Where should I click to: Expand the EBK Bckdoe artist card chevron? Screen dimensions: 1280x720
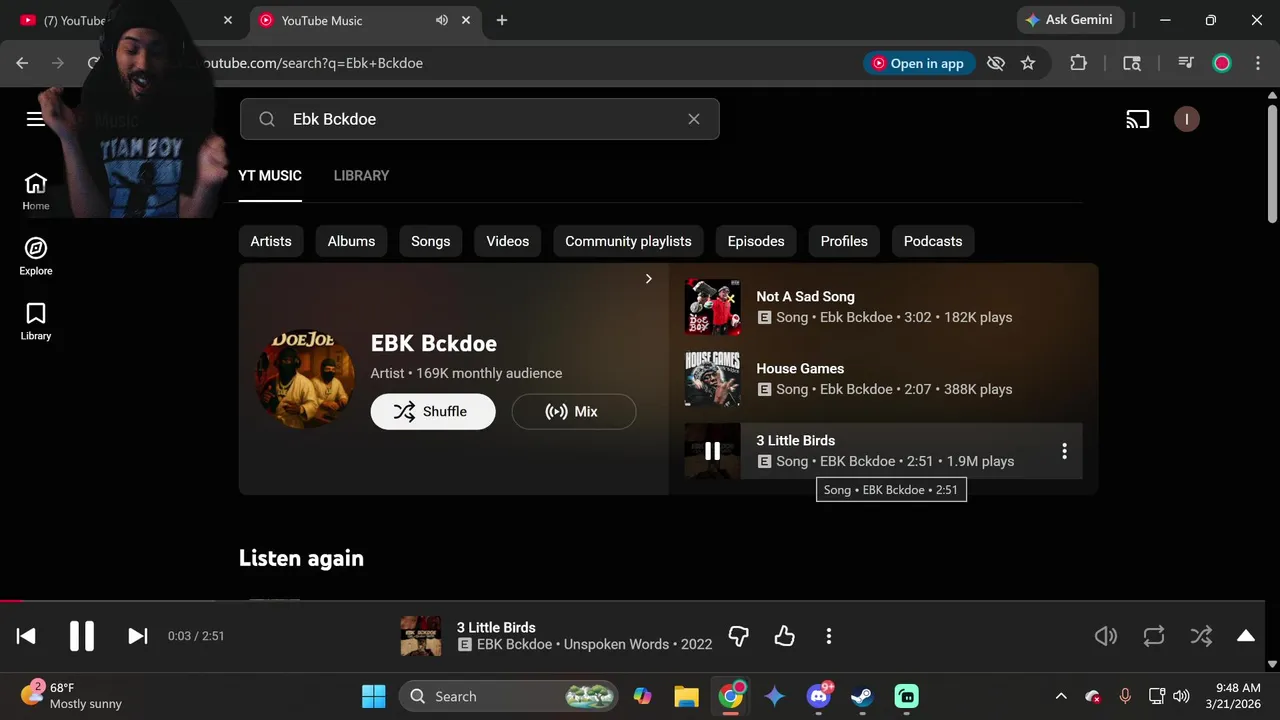coord(648,279)
